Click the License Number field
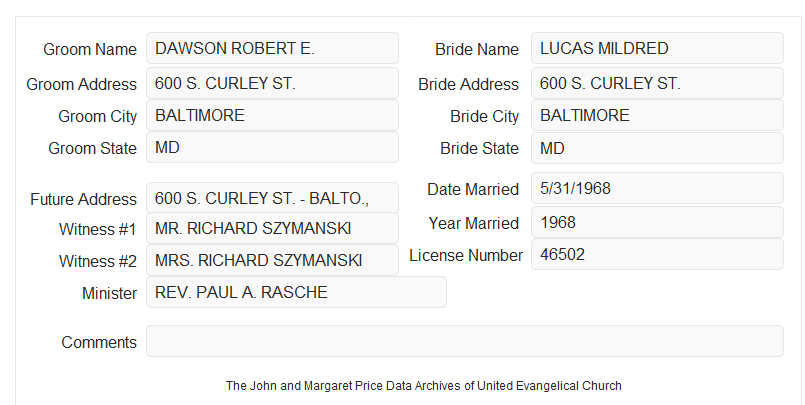The height and width of the screenshot is (405, 805). pyautogui.click(x=657, y=254)
